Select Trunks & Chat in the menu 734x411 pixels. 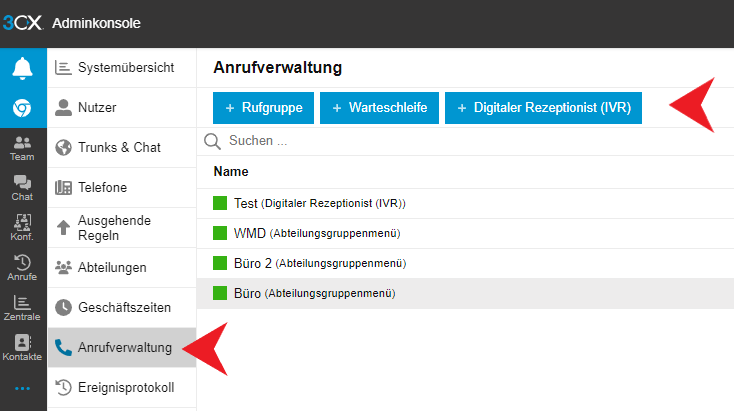coord(122,147)
